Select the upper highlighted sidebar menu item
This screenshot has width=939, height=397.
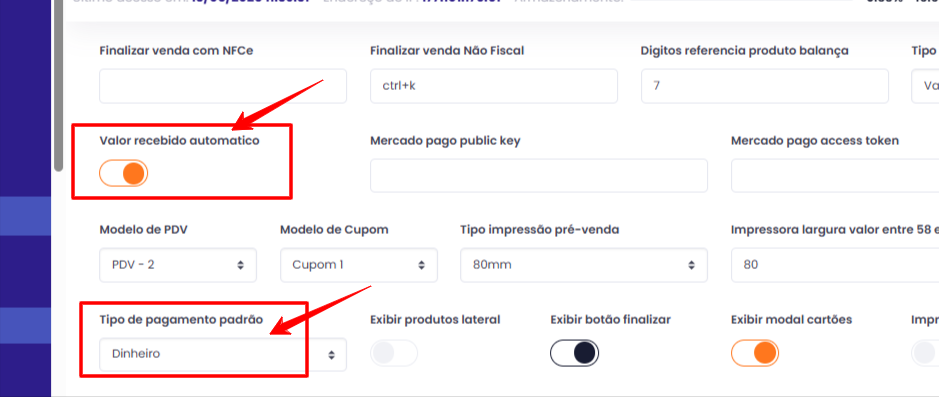(25, 216)
